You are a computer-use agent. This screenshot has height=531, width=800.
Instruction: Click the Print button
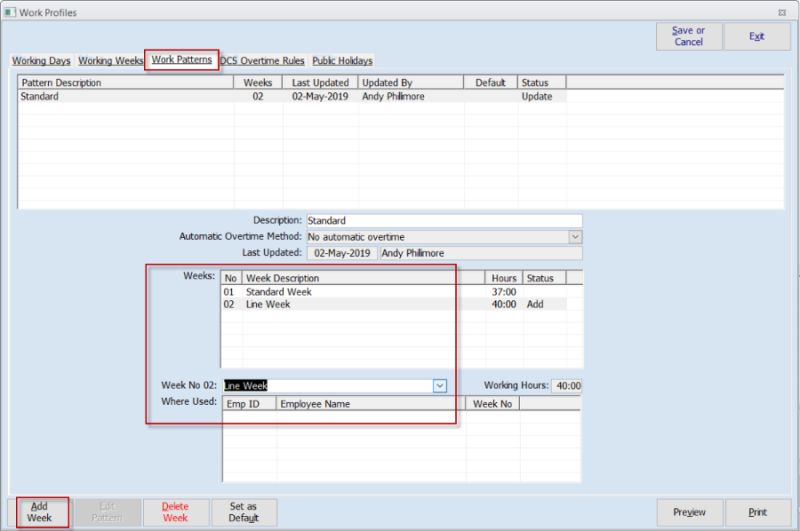pyautogui.click(x=758, y=512)
